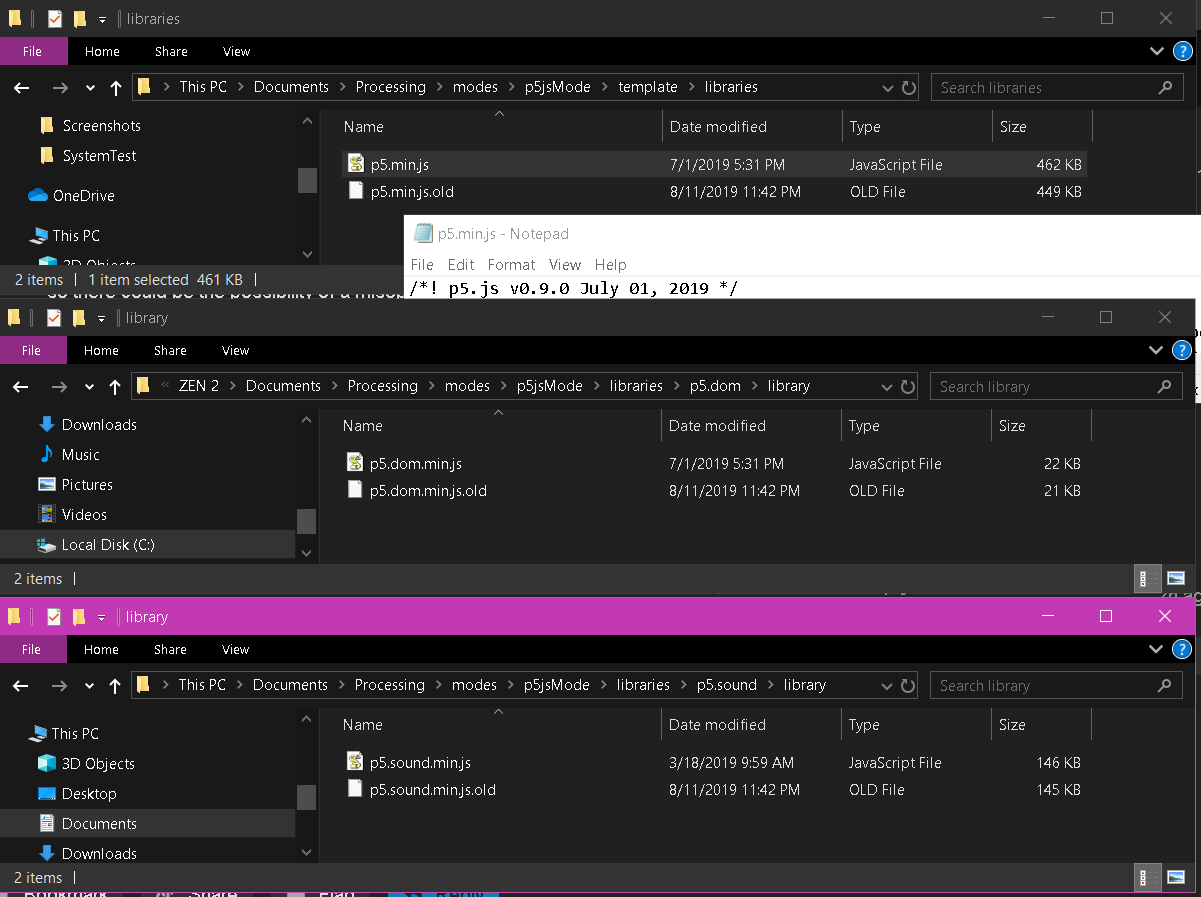Open help in libraries window ribbon

pyautogui.click(x=1181, y=51)
